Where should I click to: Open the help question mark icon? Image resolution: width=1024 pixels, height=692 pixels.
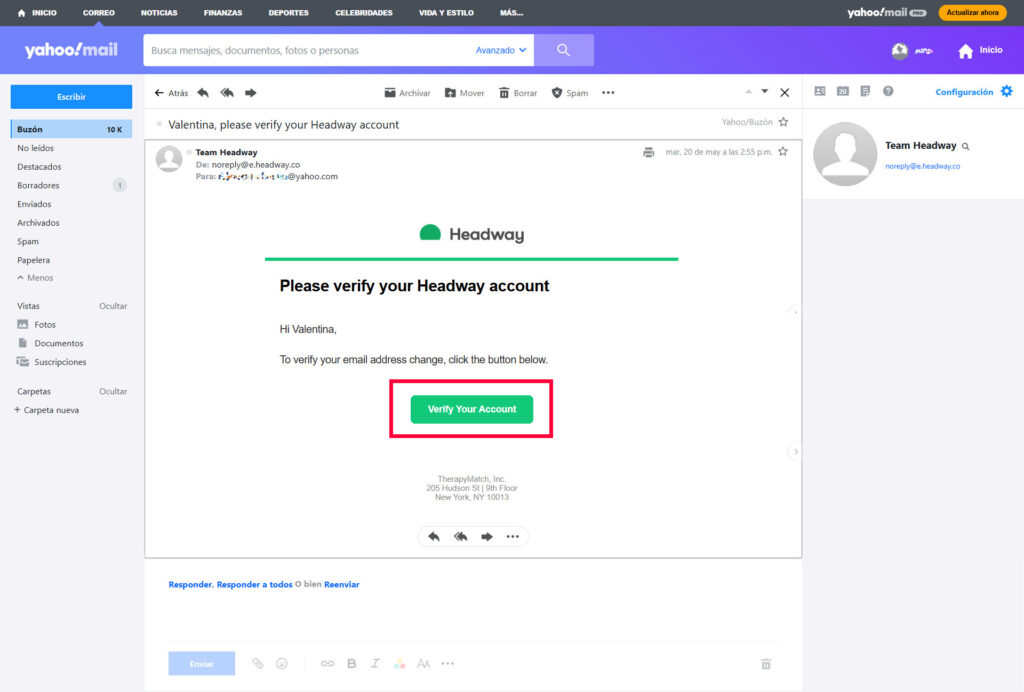click(888, 91)
